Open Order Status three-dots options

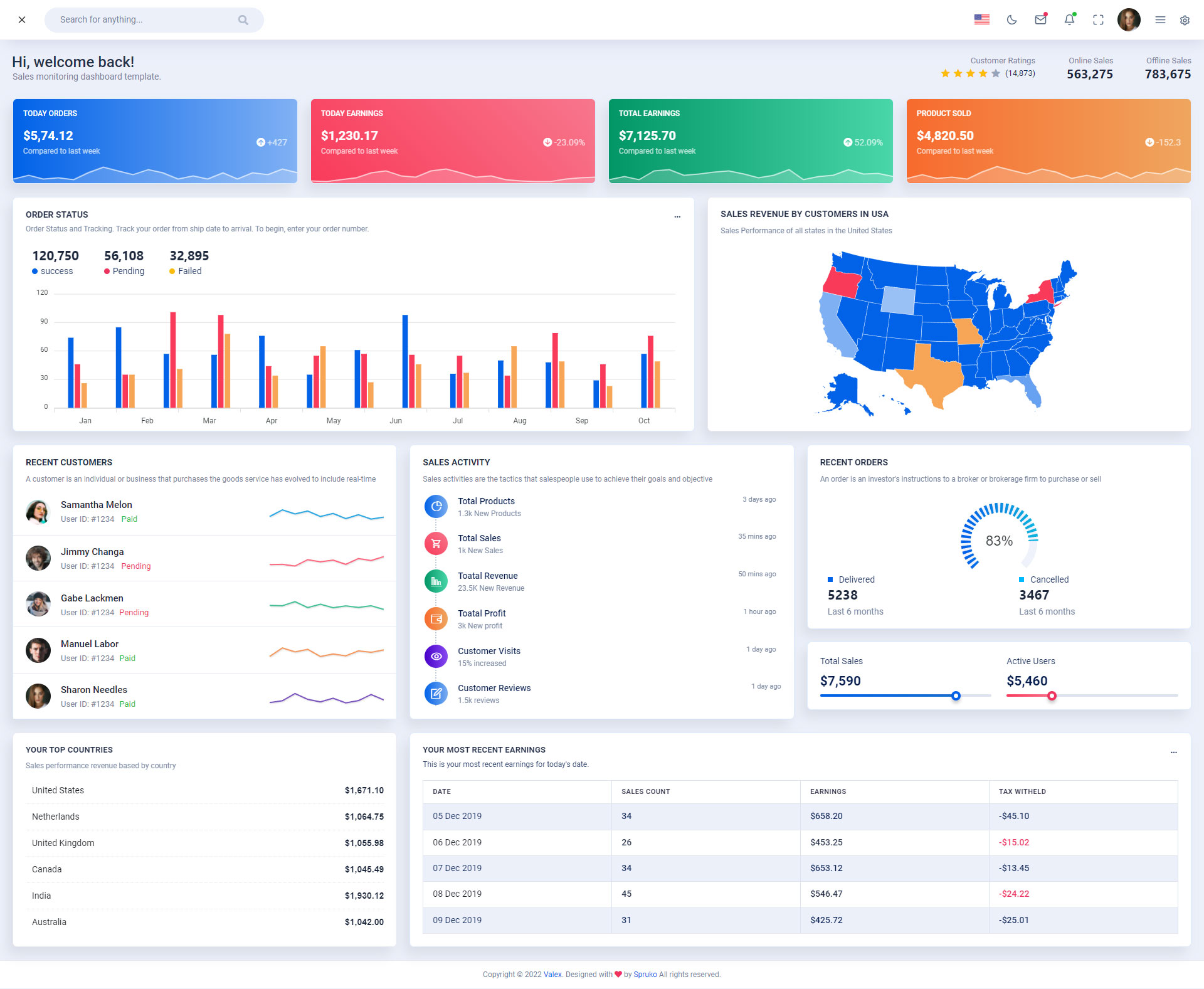point(677,216)
